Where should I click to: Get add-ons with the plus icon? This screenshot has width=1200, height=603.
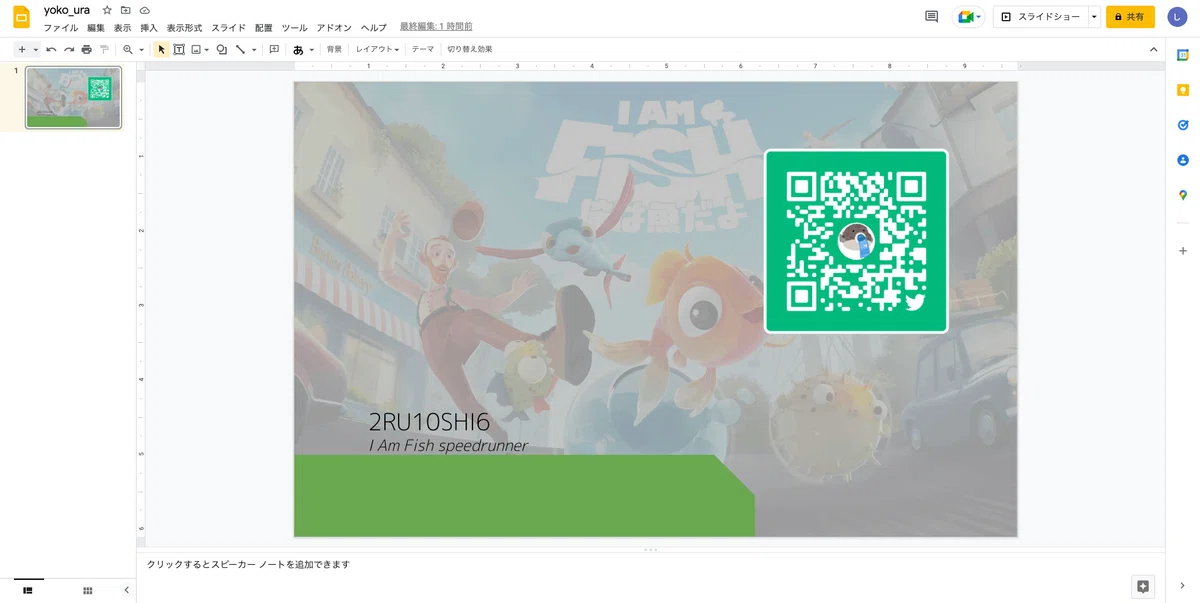(x=1183, y=251)
